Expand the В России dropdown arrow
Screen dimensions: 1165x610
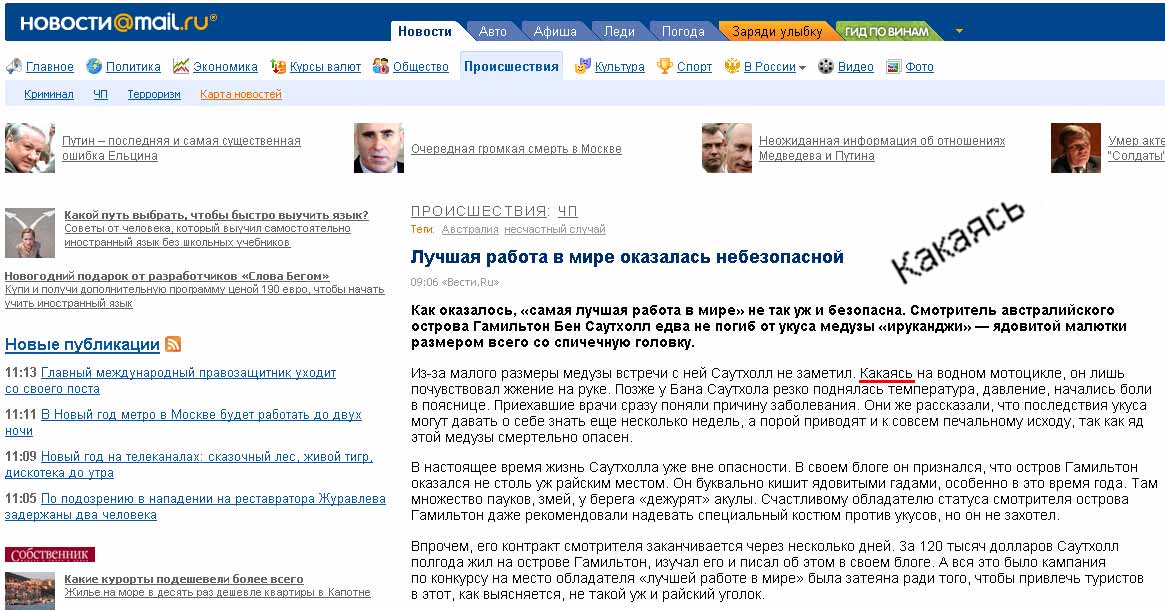[802, 68]
